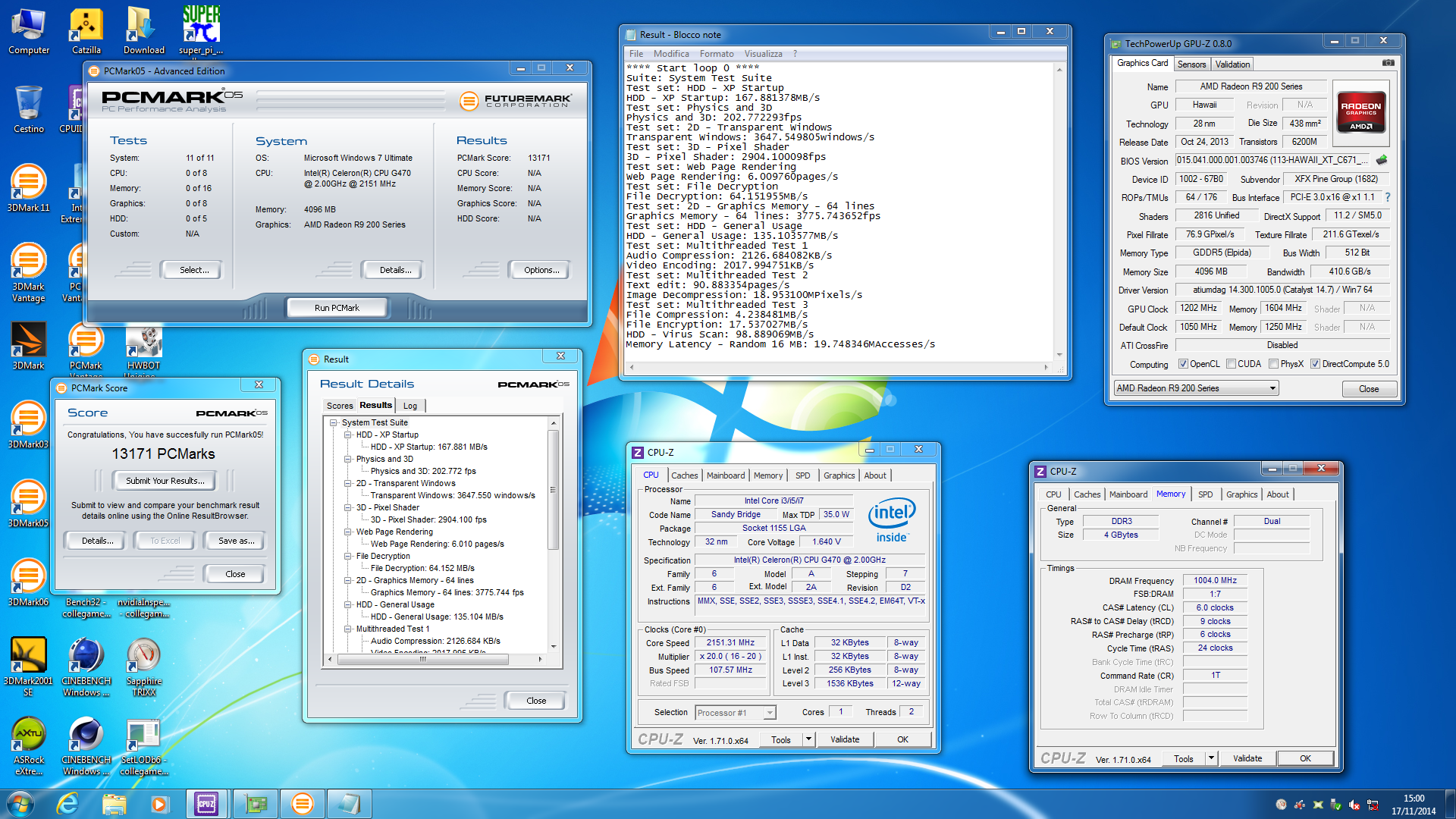Open the Windows Start menu
This screenshot has width=1456, height=819.
20,803
